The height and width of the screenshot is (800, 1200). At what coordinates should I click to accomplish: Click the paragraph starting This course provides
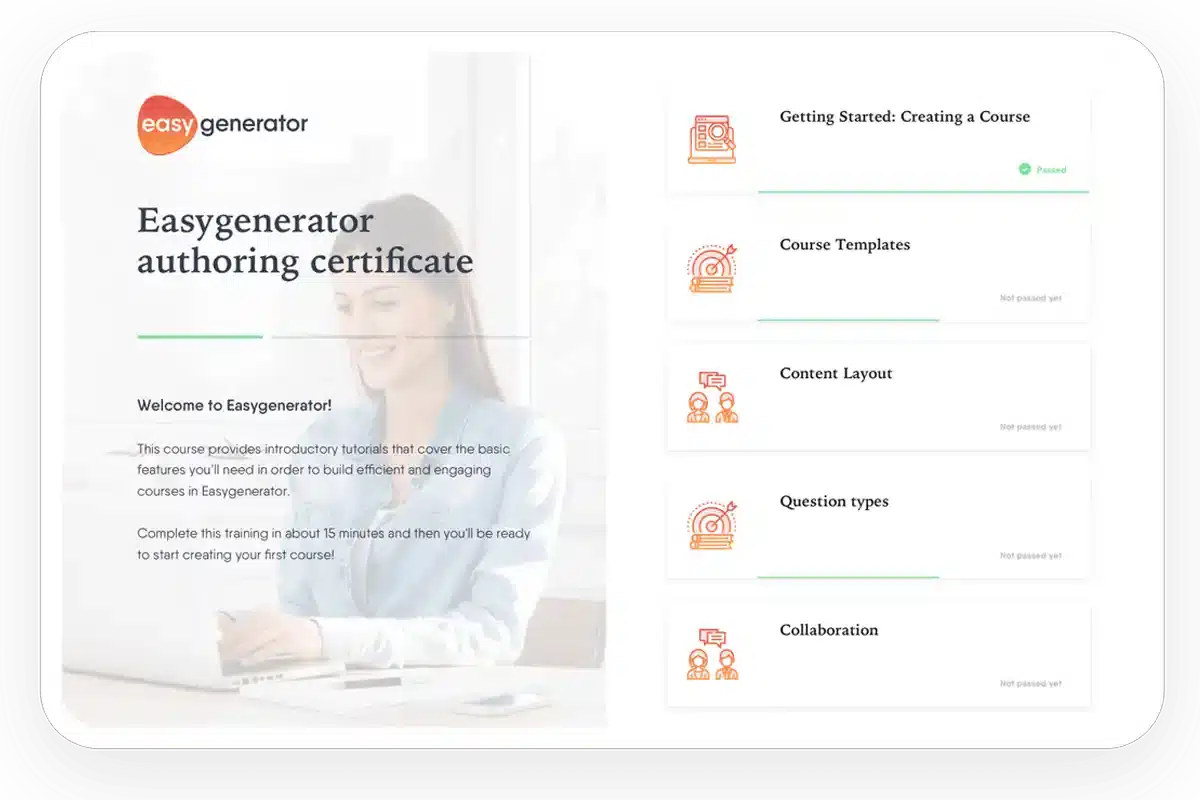pyautogui.click(x=322, y=470)
